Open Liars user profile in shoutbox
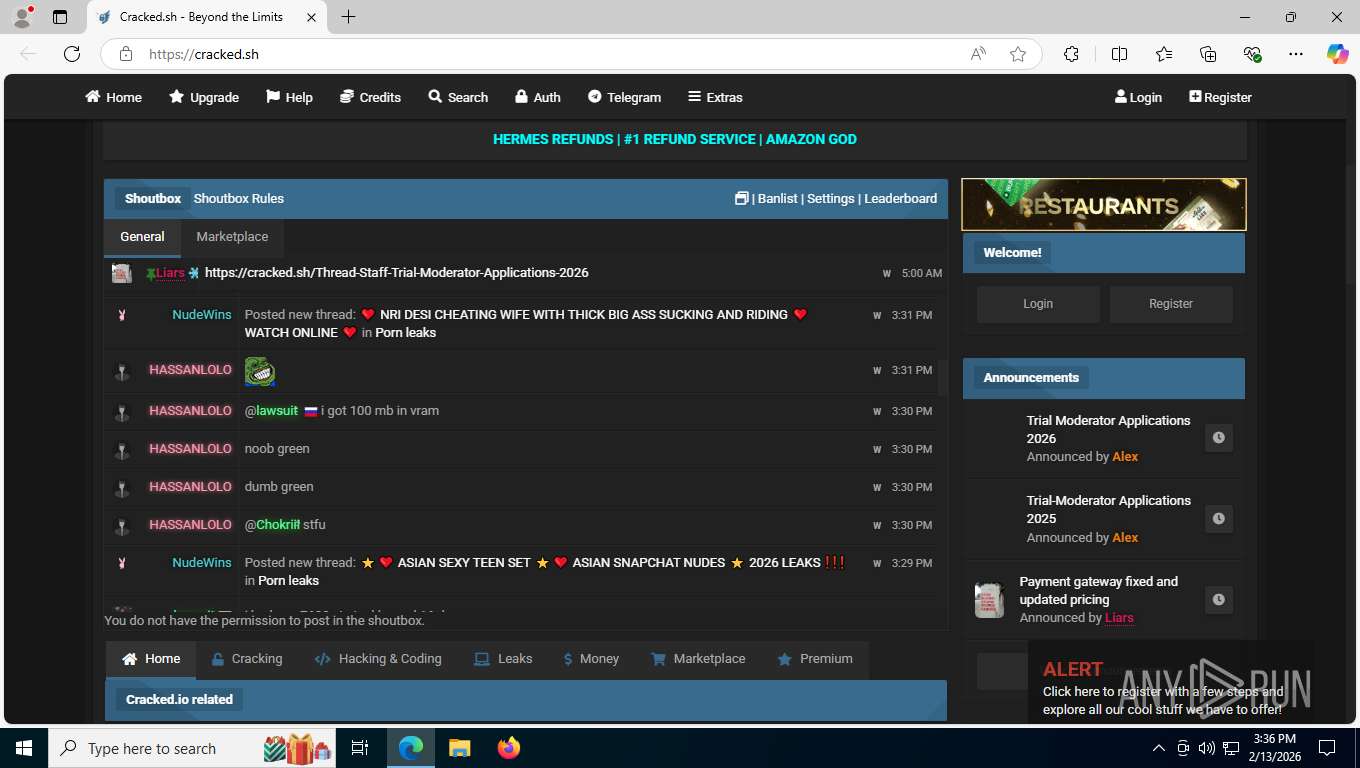1360x768 pixels. (170, 272)
